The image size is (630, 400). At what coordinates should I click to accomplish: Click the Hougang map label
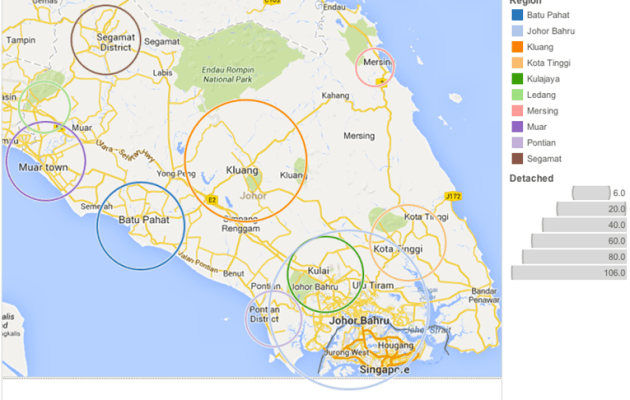tap(395, 345)
